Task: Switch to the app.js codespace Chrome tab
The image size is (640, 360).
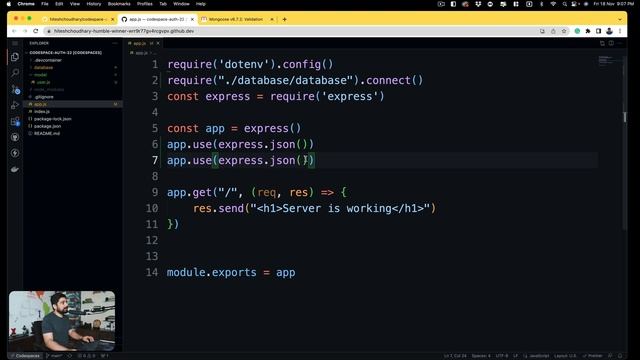Action: point(157,19)
